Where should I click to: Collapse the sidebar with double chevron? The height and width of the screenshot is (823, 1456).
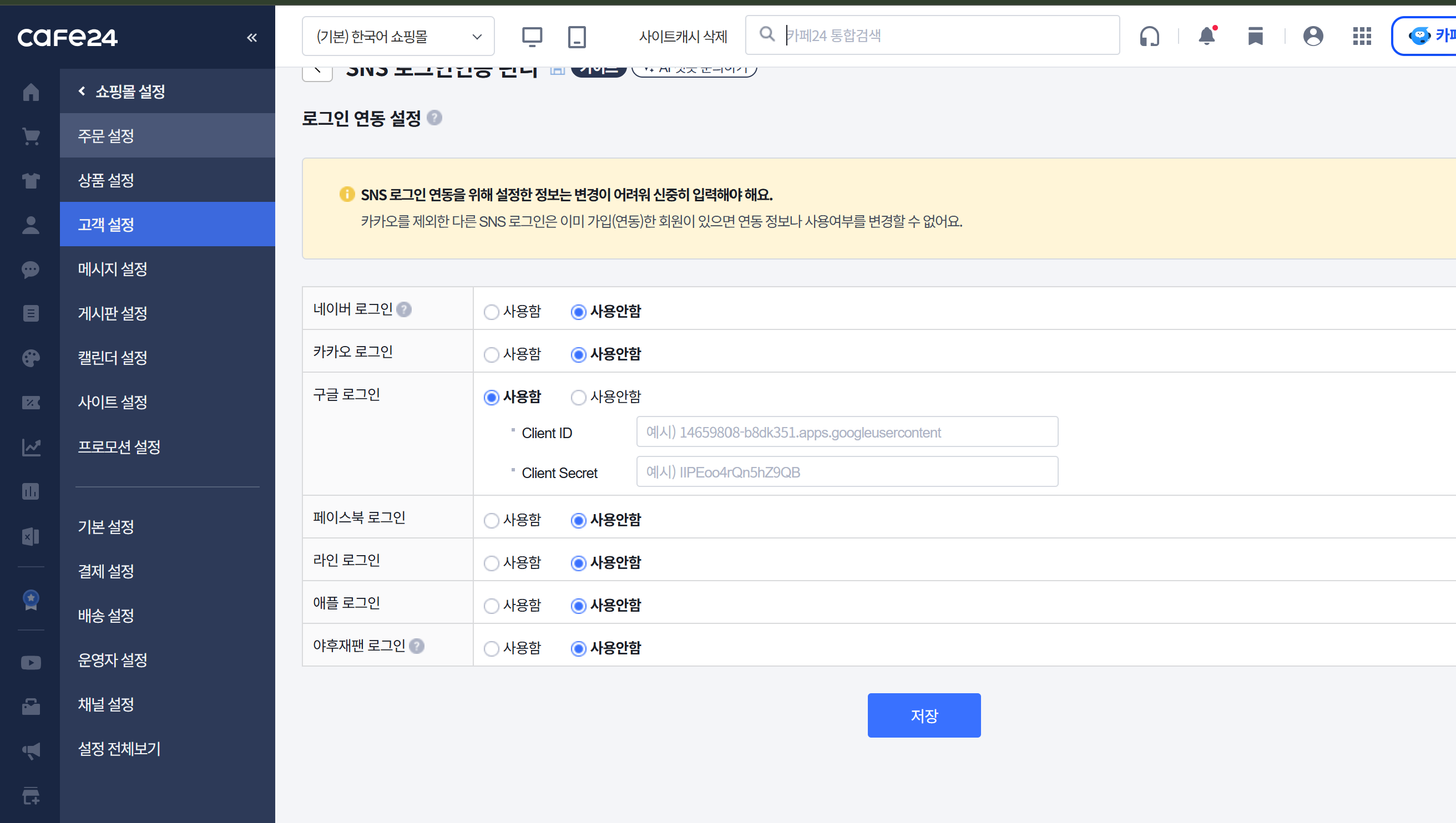(x=252, y=38)
